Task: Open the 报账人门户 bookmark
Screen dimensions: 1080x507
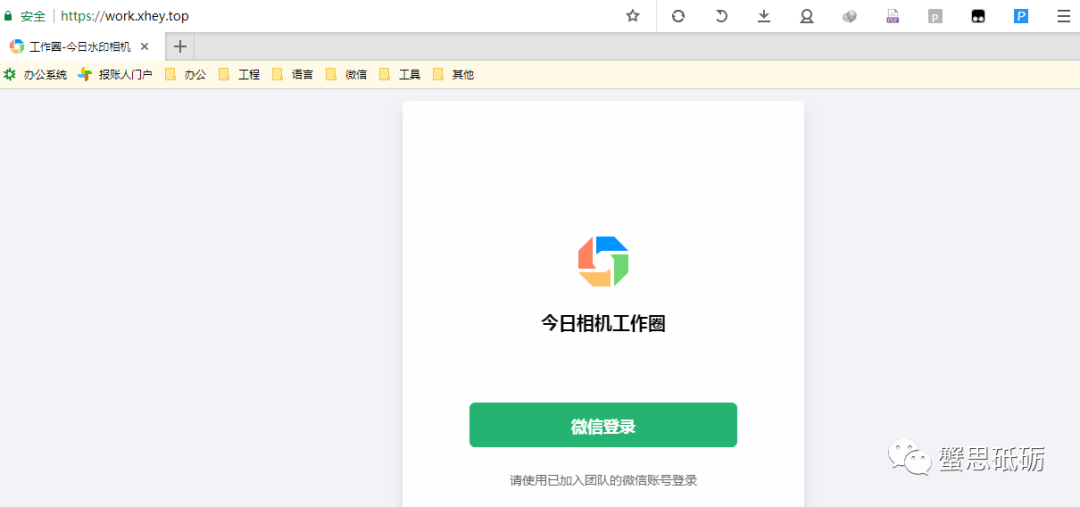Action: click(x=115, y=74)
